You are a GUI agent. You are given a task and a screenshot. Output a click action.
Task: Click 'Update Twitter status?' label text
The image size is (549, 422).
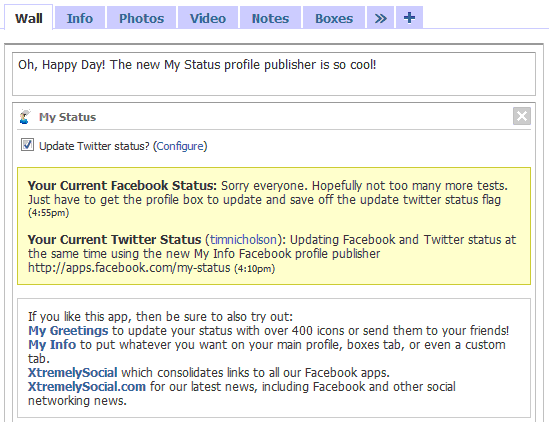(x=94, y=146)
